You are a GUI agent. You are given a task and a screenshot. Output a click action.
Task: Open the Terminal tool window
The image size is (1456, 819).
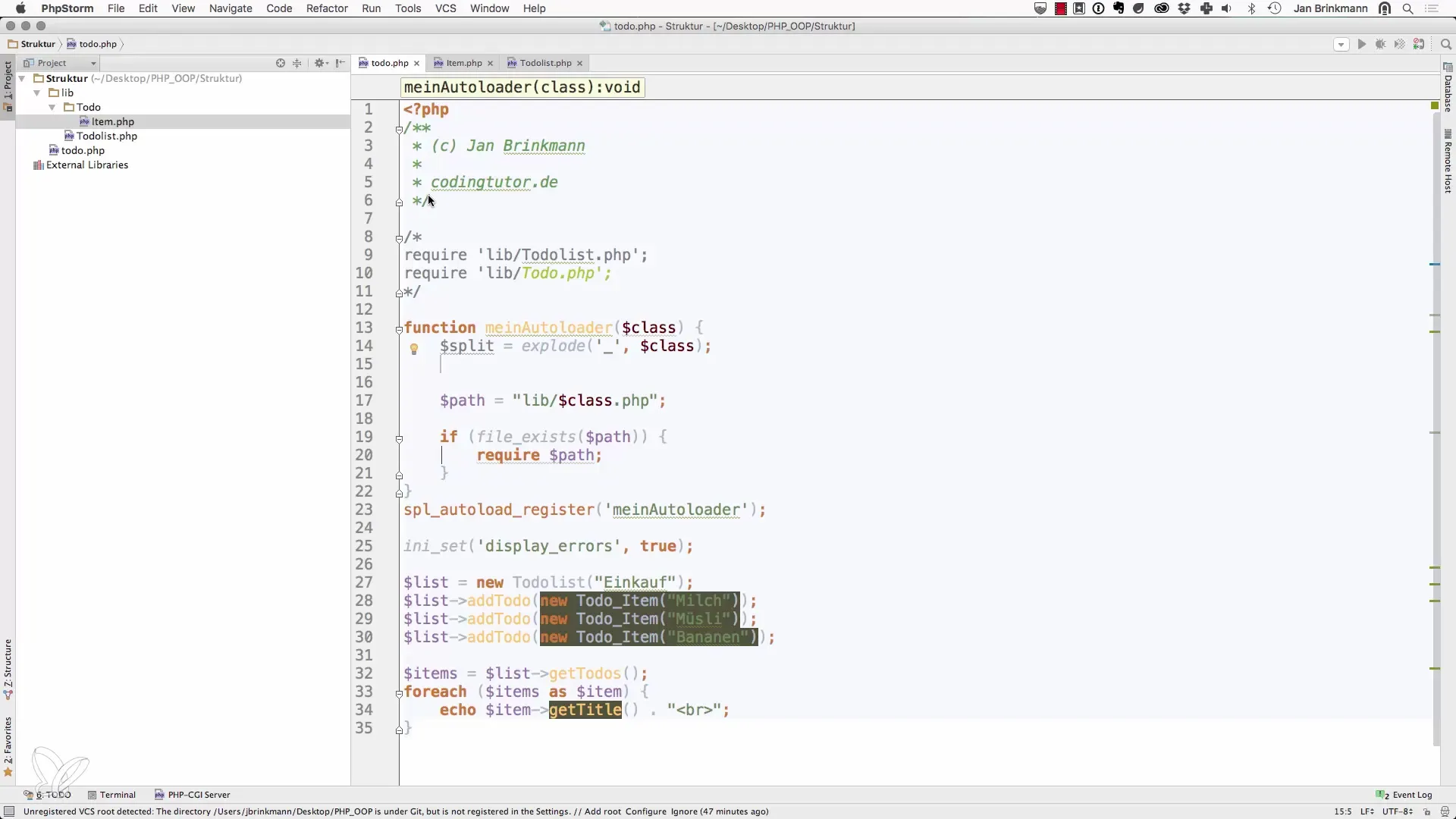[111, 795]
